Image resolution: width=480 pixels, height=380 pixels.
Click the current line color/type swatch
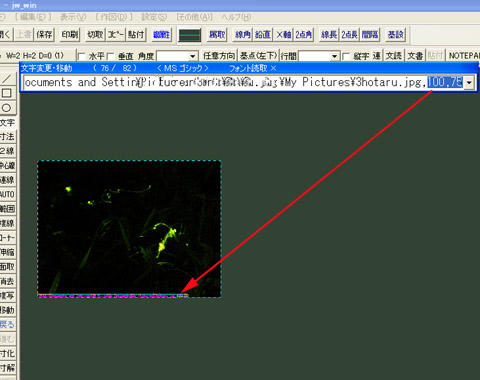[190, 35]
